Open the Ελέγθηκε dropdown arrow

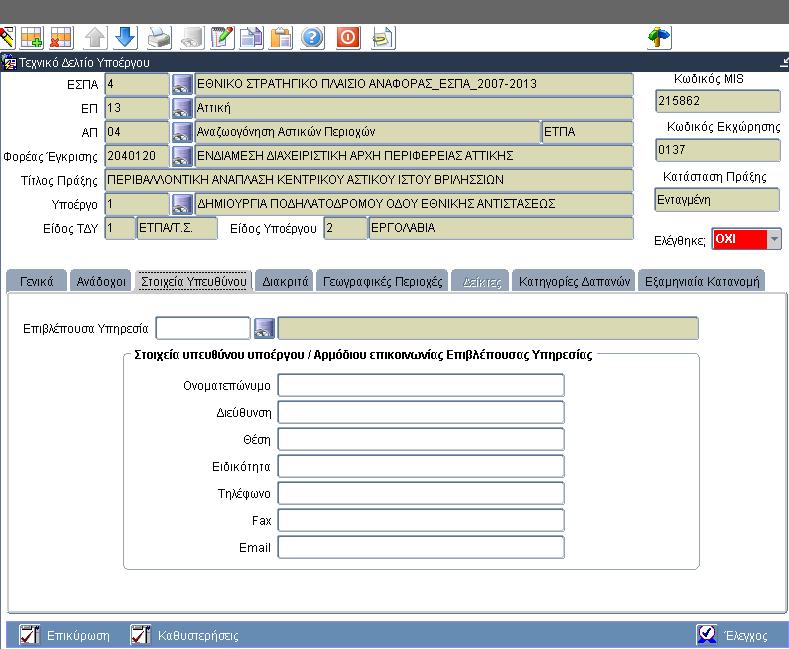[774, 239]
